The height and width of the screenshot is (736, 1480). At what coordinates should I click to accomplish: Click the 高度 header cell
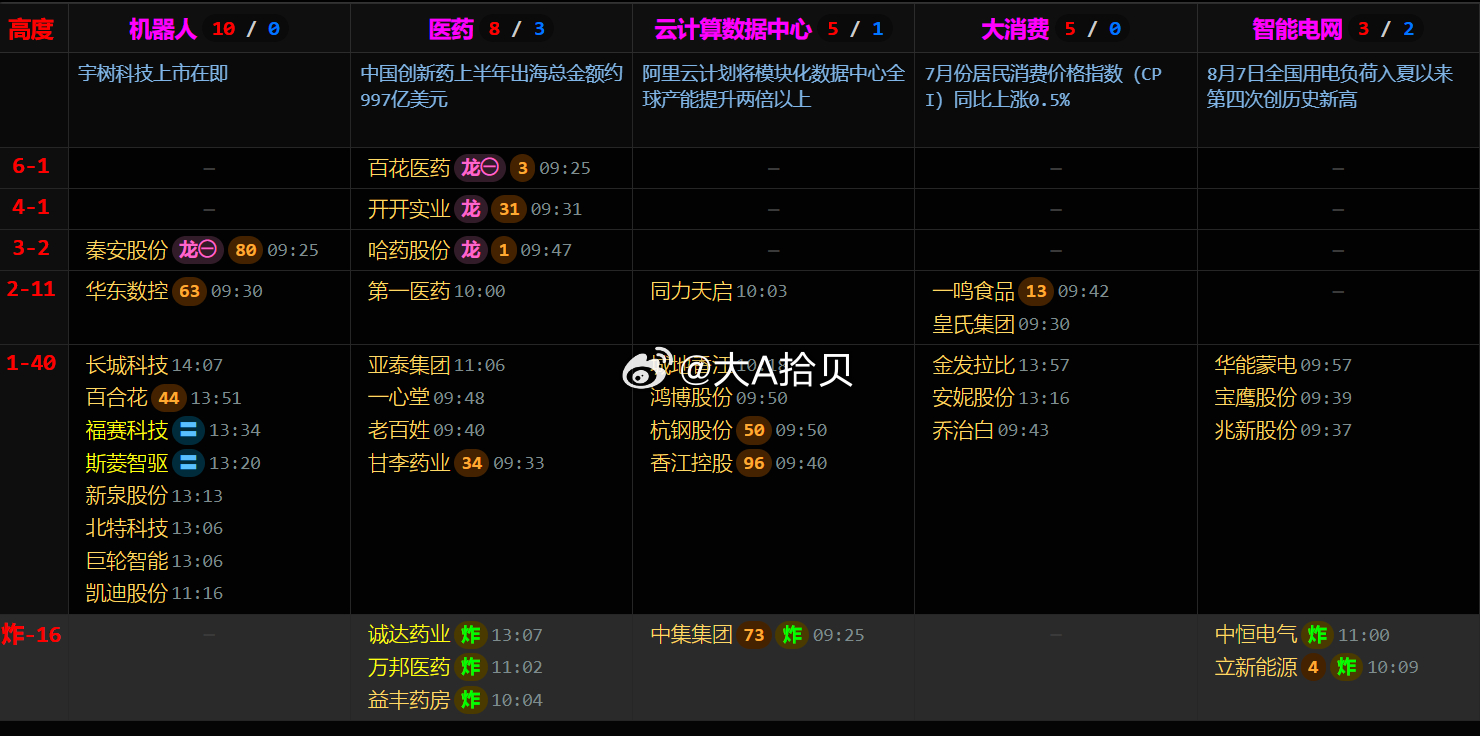coord(30,29)
